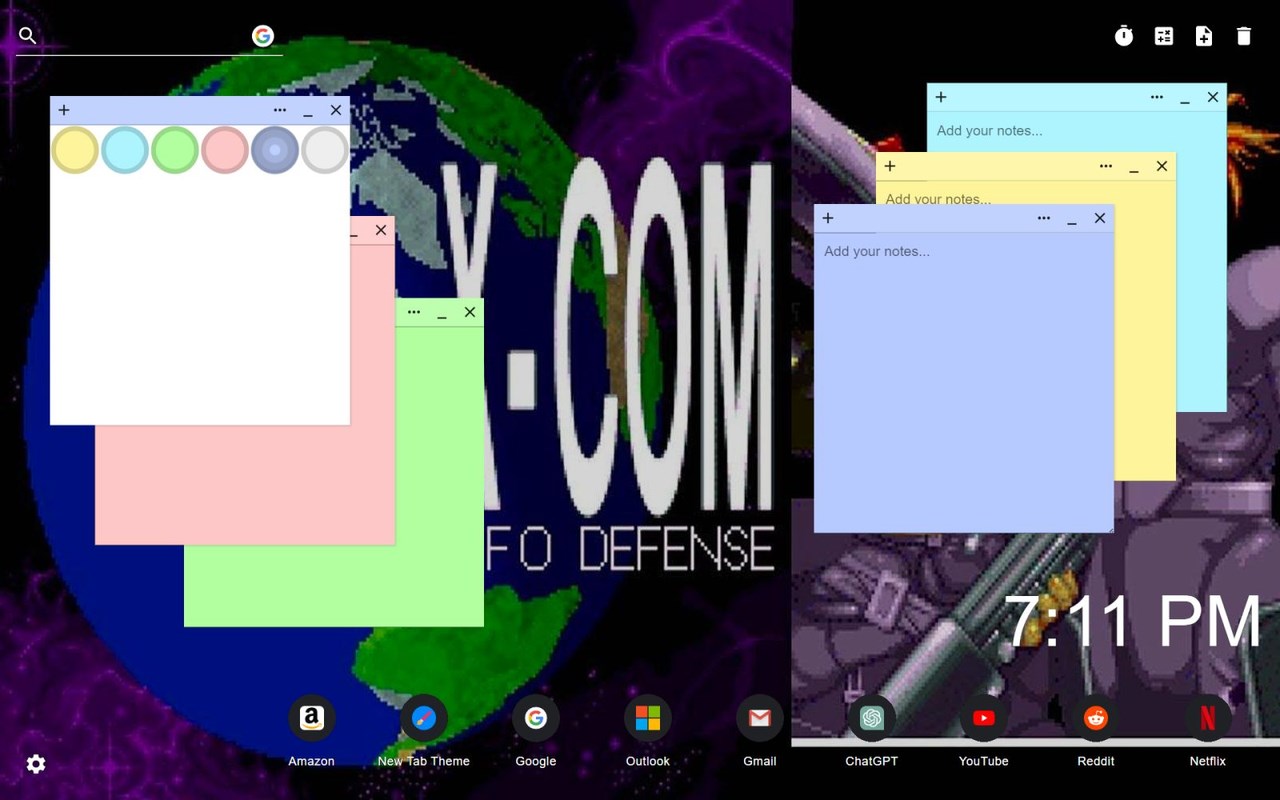
Task: Click into the cyan note text area
Action: click(1076, 131)
